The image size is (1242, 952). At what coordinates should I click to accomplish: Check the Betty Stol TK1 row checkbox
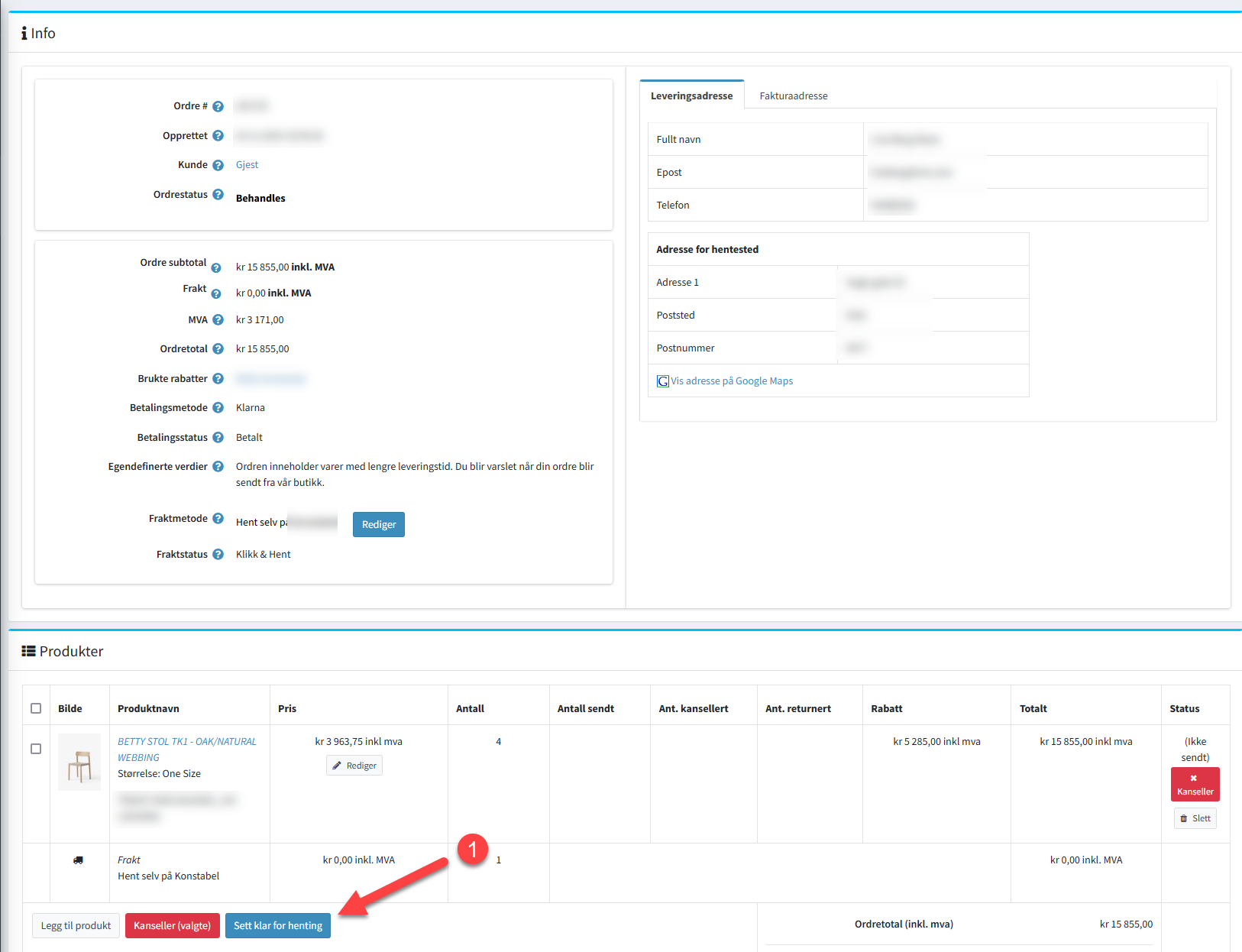pyautogui.click(x=36, y=749)
